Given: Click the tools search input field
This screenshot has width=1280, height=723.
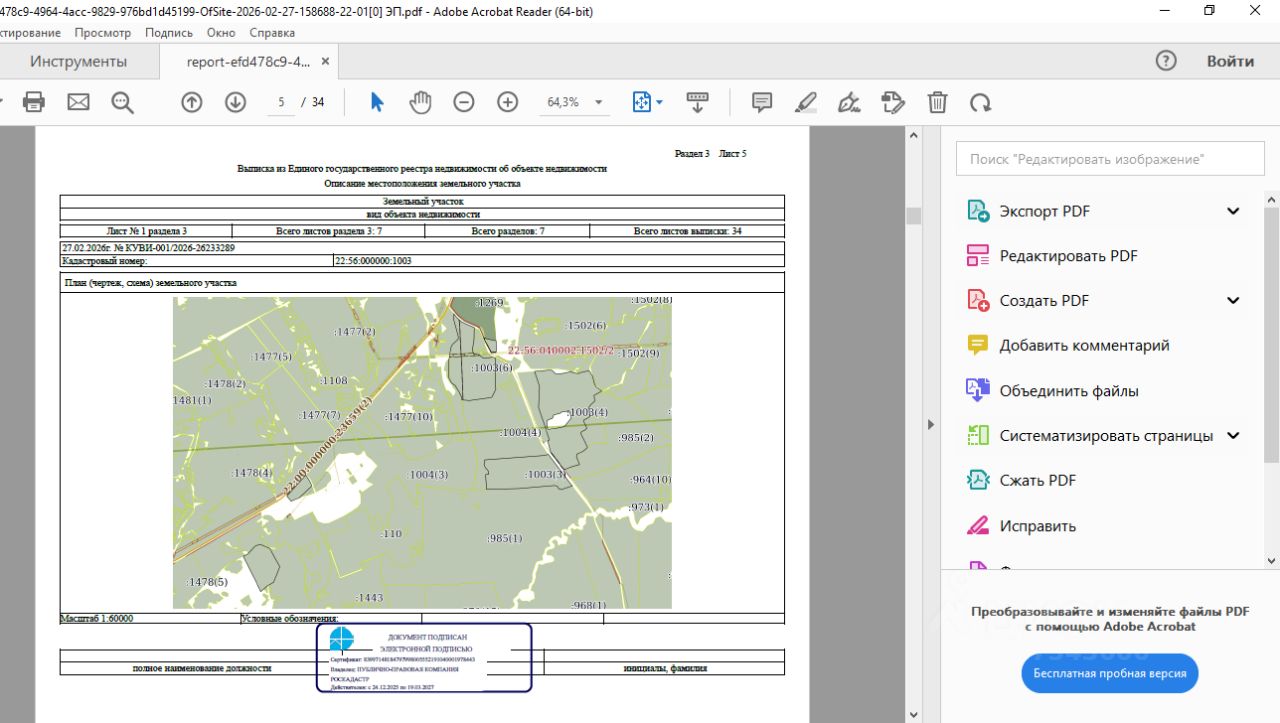Looking at the screenshot, I should (1110, 159).
